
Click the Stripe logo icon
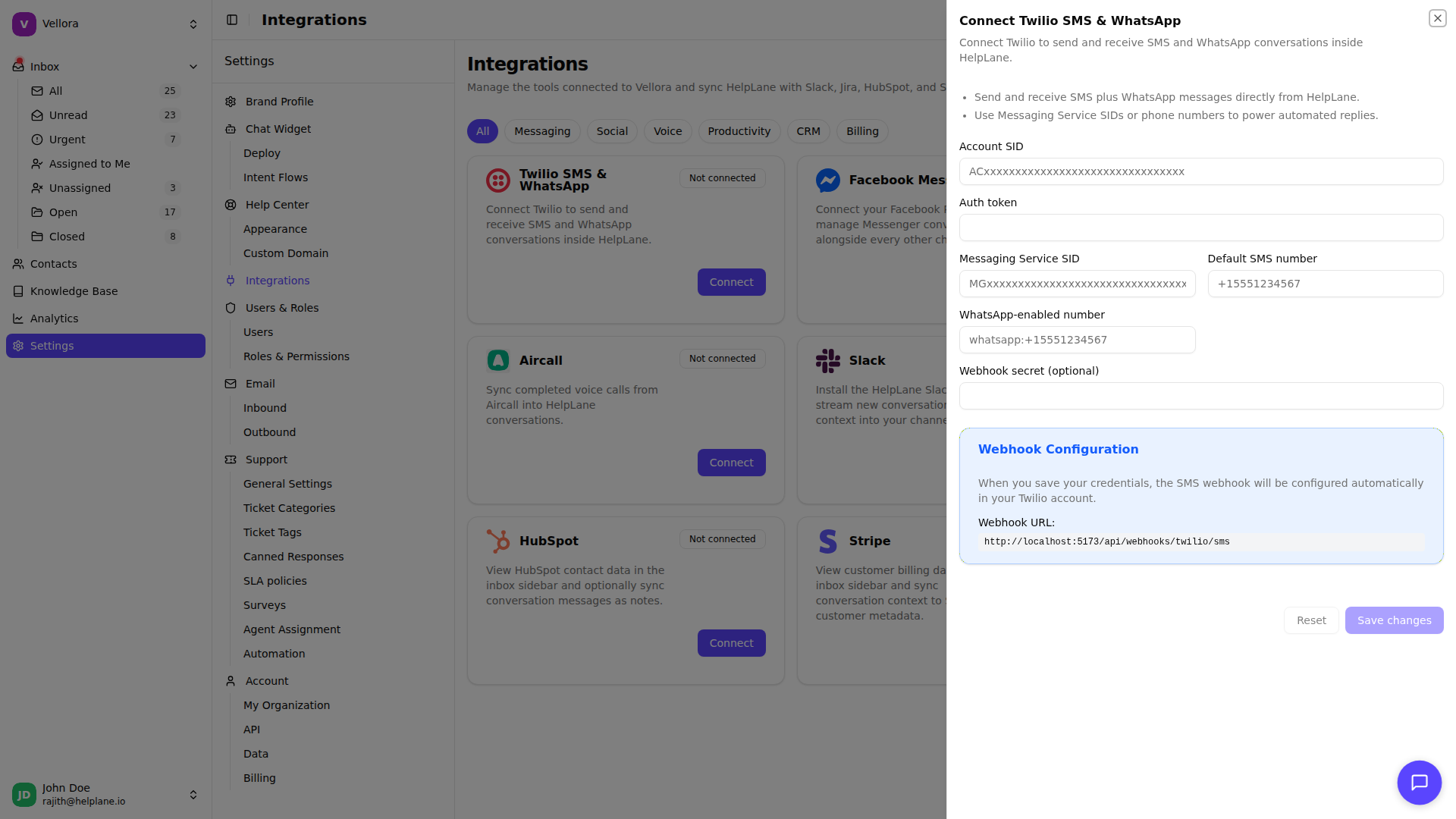828,541
